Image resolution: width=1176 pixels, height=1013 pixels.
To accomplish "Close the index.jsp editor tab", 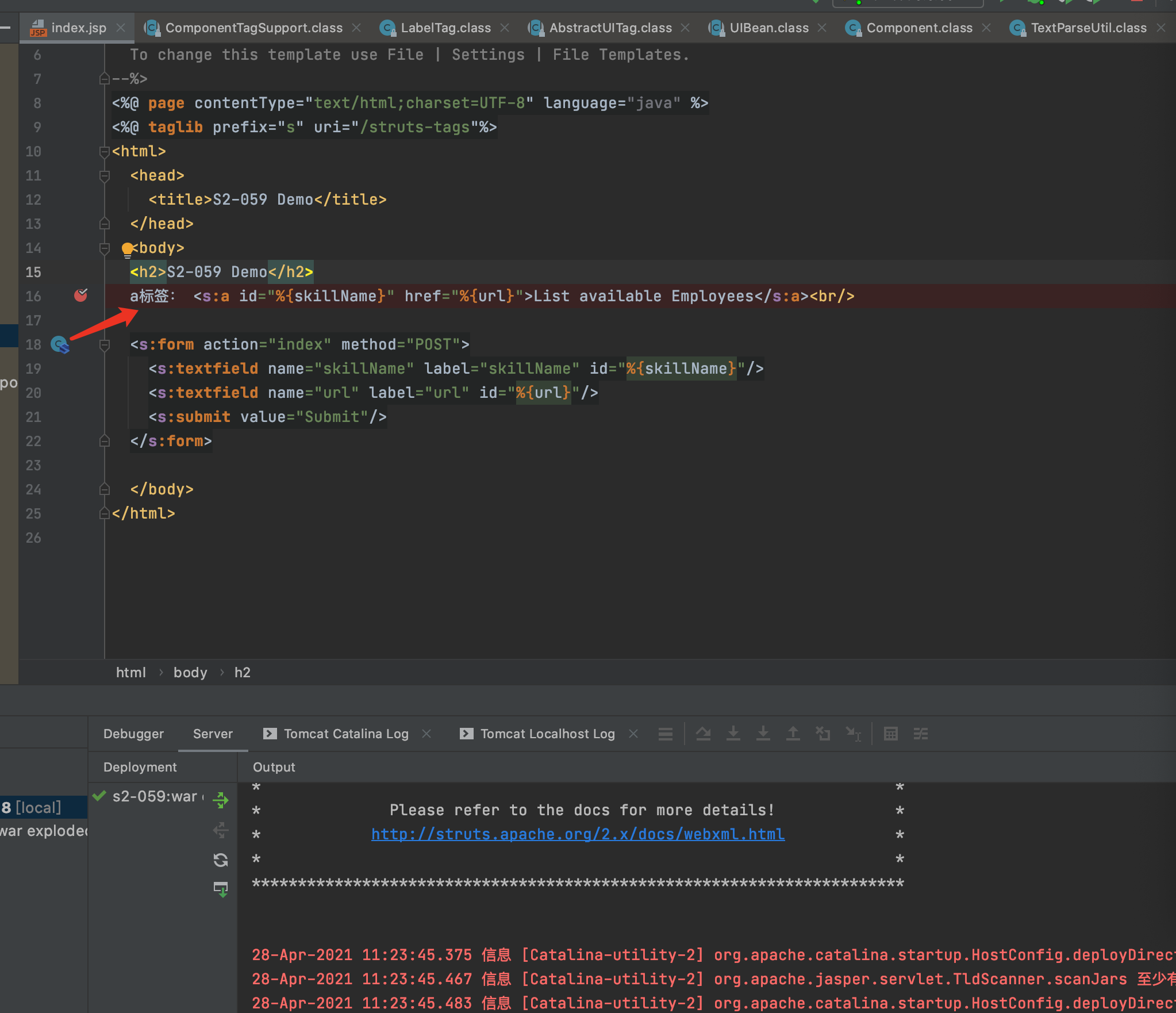I will [x=121, y=28].
